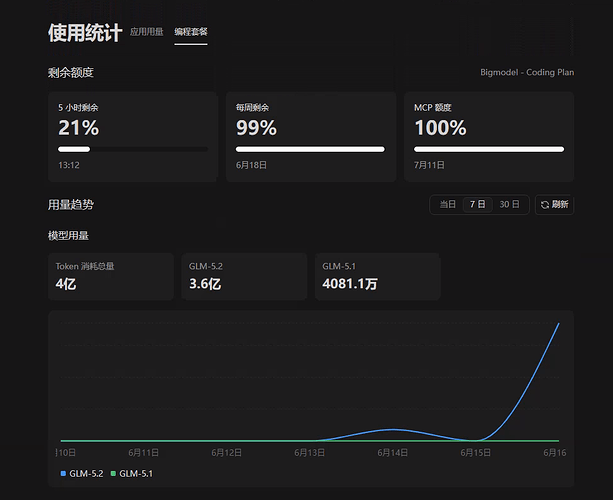Click the 5 小时剩余 progress bar
The image size is (613, 500).
point(133,149)
